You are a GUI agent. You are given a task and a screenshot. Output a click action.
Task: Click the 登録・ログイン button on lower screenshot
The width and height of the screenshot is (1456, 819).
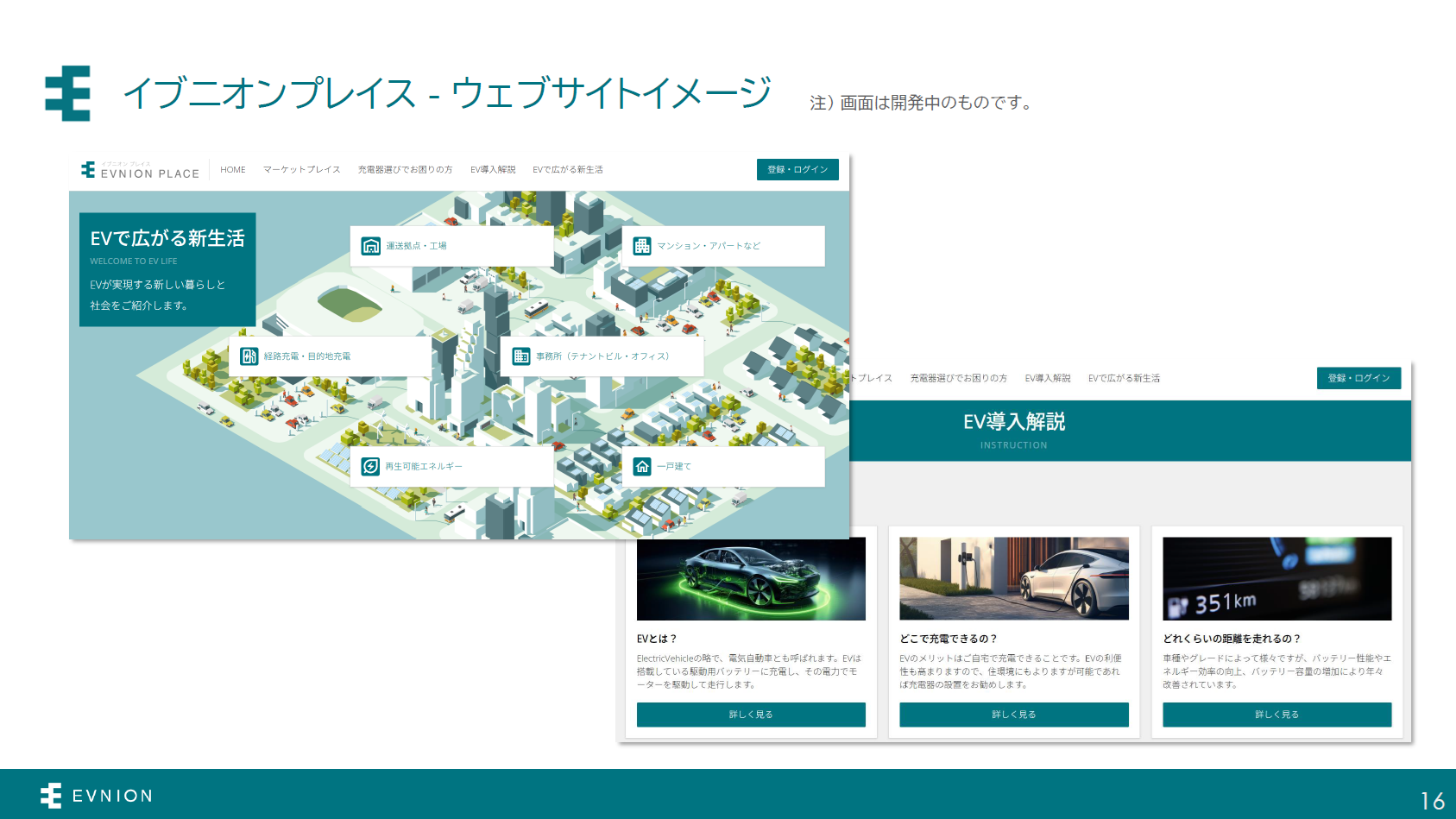click(x=1358, y=378)
